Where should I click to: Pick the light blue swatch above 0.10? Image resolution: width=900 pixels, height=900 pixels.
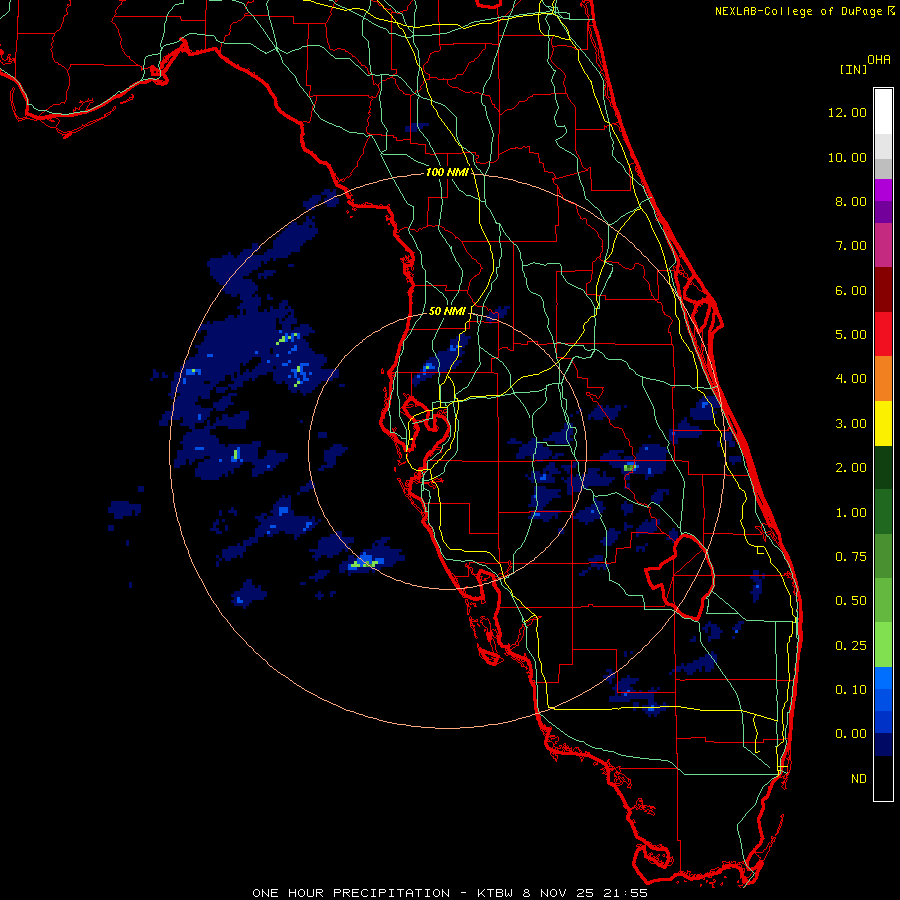tap(883, 678)
